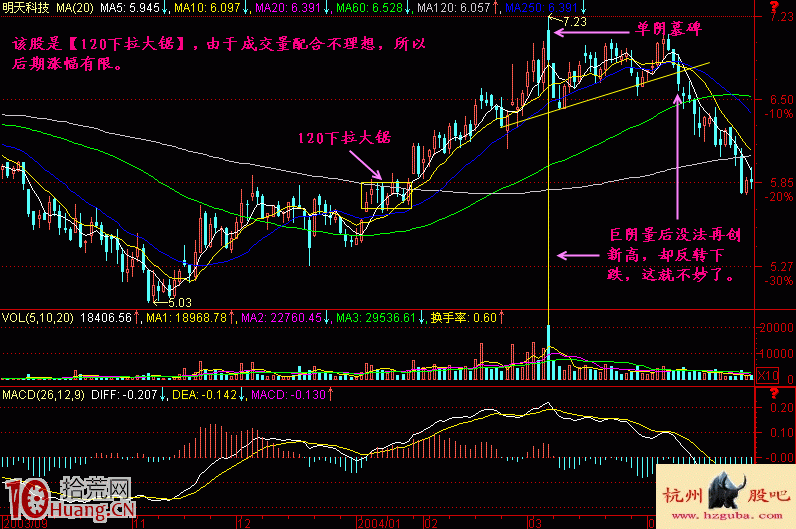
Task: Click the red question mark icon above the price axis
Action: coord(773,6)
